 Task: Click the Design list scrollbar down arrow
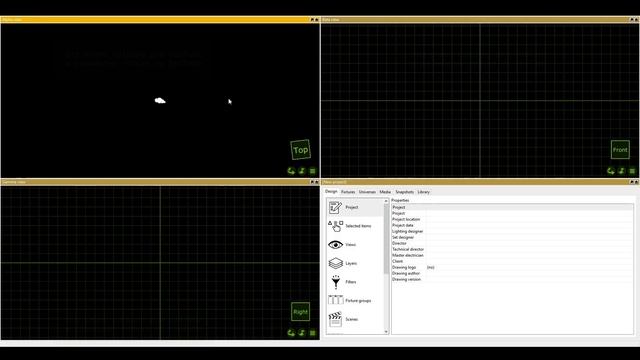click(386, 332)
